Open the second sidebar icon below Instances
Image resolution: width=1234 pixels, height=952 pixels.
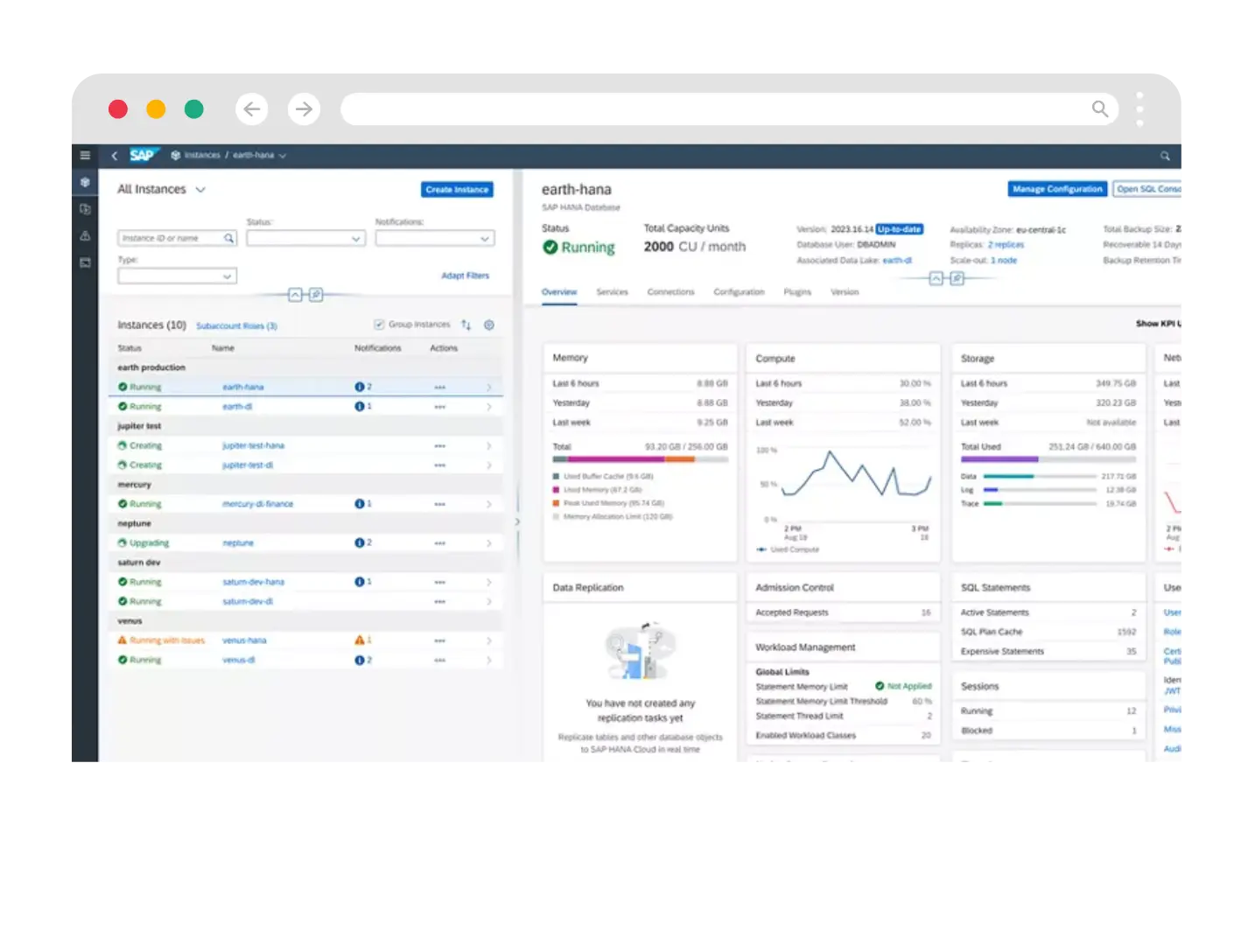pyautogui.click(x=85, y=209)
